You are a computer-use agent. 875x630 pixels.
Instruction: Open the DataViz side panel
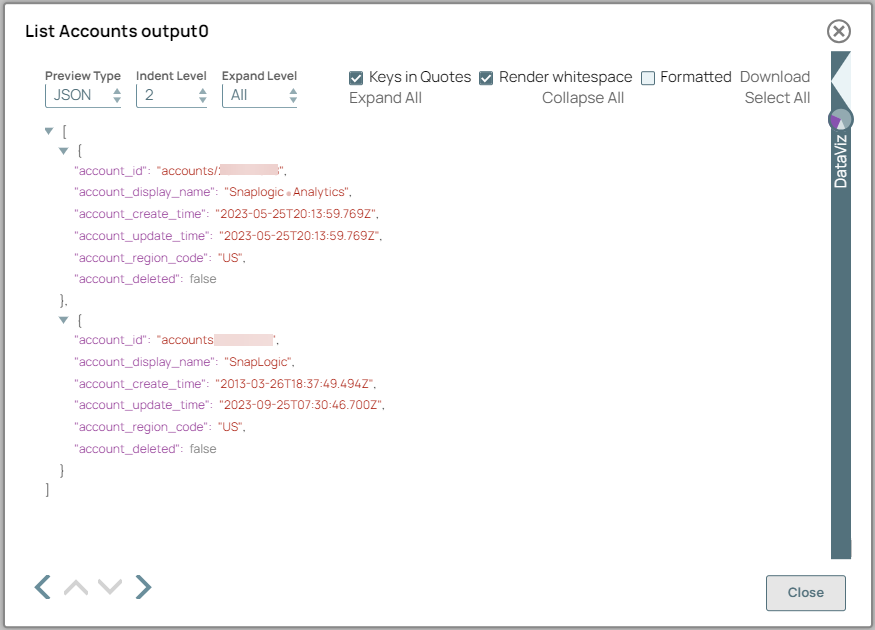[840, 160]
